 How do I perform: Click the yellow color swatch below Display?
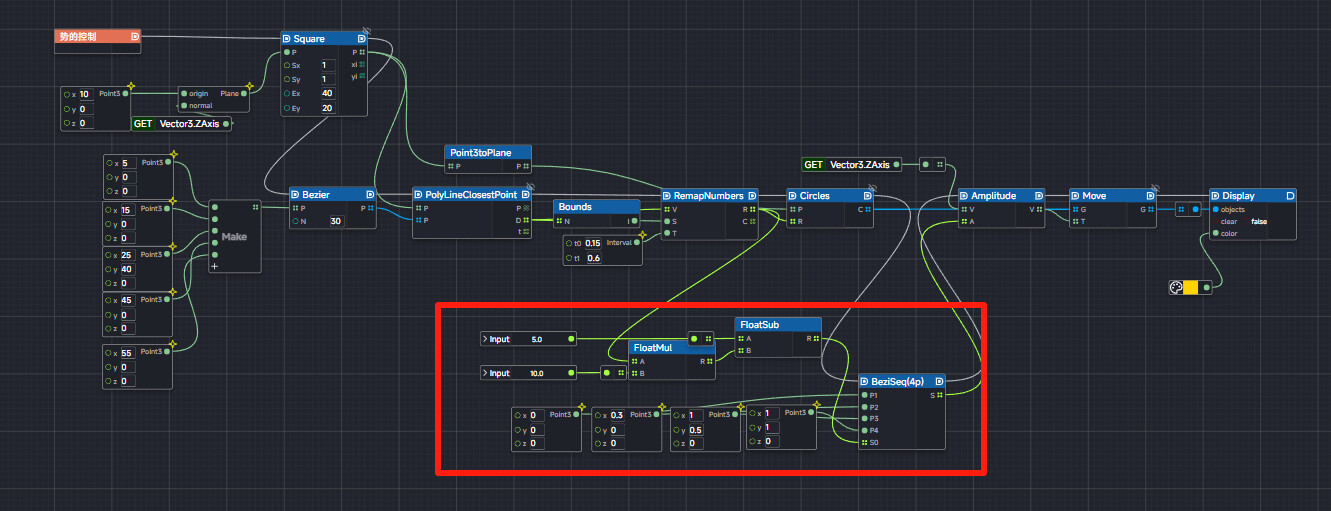click(1190, 288)
